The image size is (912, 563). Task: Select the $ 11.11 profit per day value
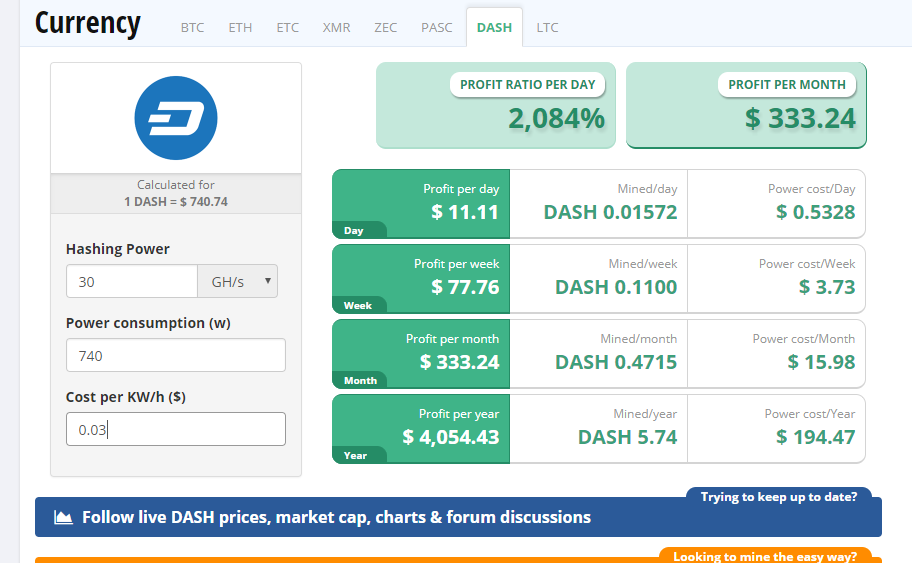[x=465, y=212]
